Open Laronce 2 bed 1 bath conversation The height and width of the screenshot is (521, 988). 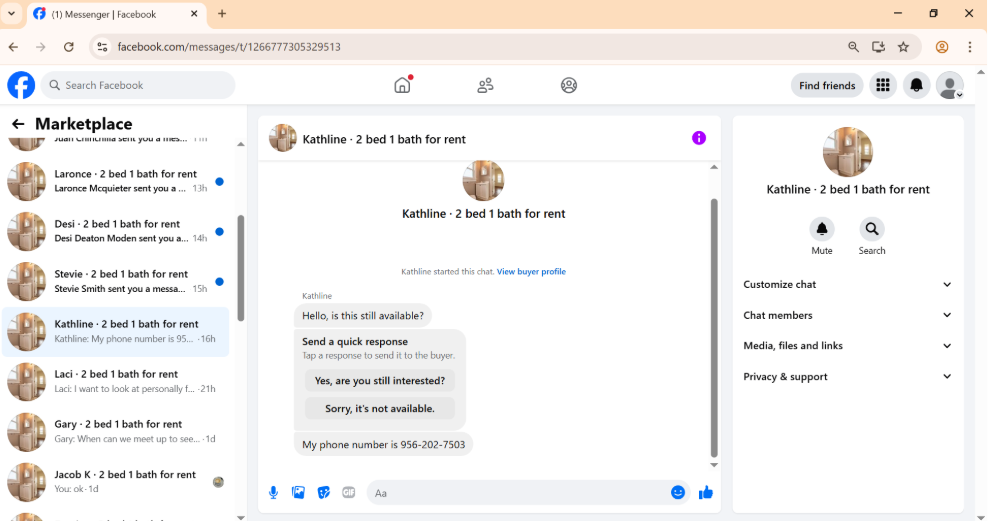coord(116,181)
